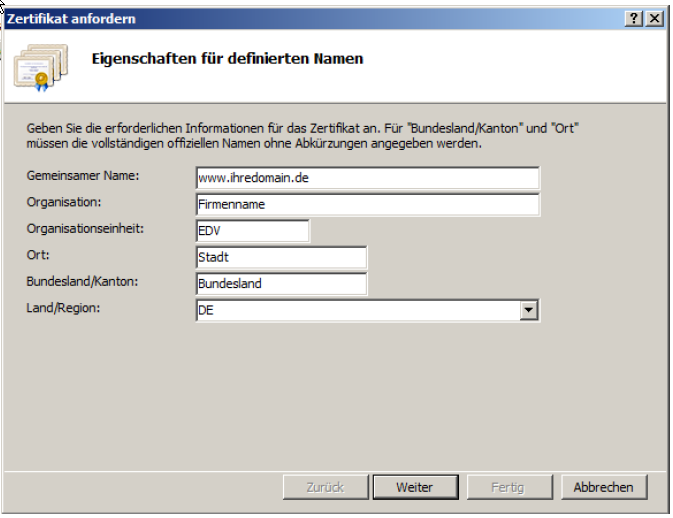Click the disabled Zurück button
The image size is (673, 518).
pos(326,487)
